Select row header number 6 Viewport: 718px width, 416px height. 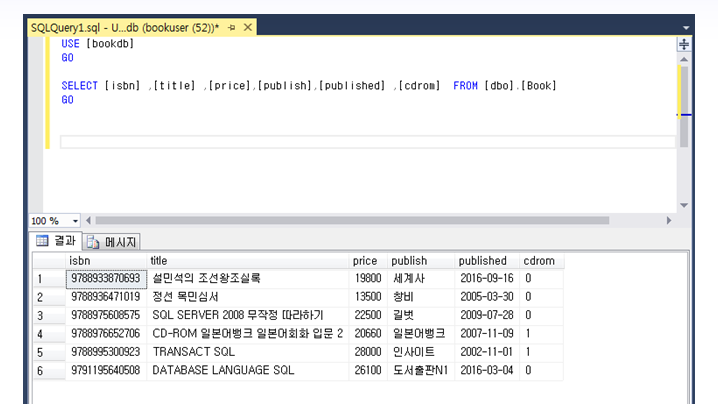[49, 371]
